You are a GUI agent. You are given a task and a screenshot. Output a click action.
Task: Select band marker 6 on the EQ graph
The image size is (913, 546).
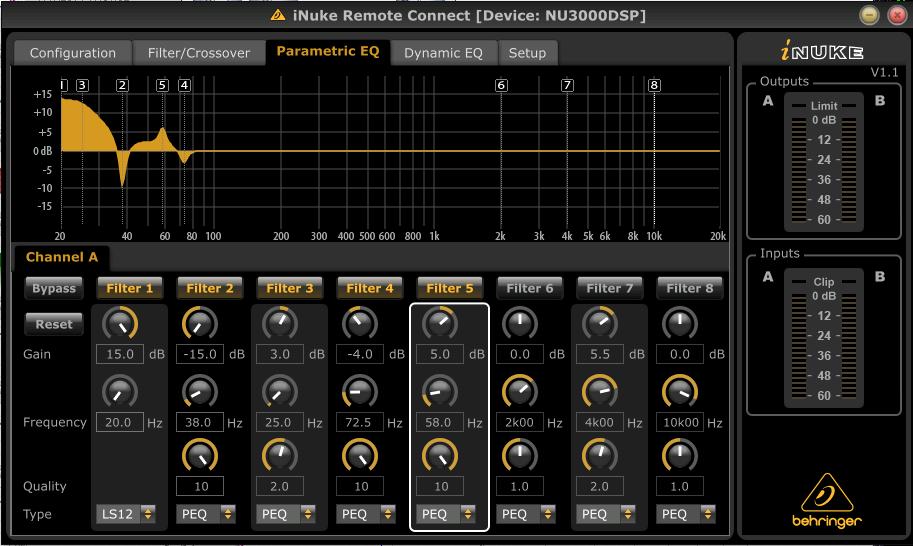(501, 86)
